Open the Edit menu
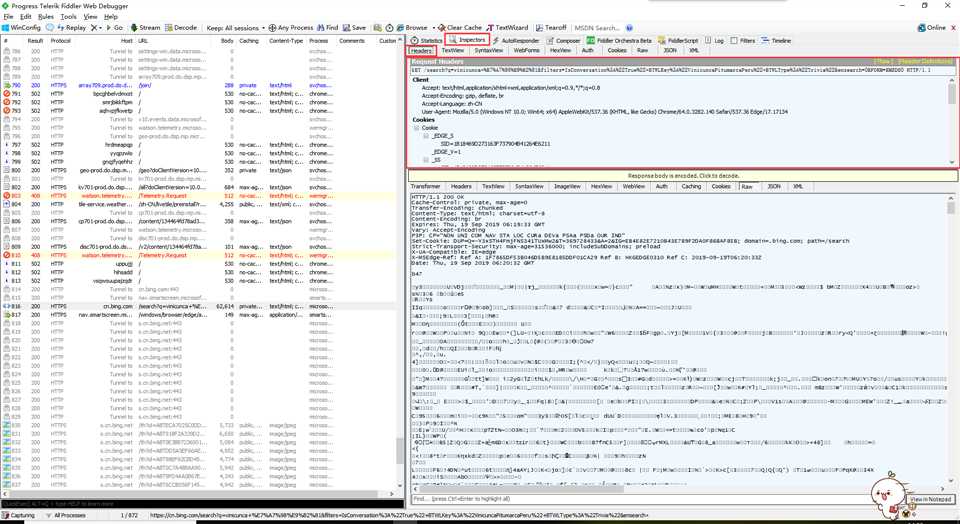 (25, 17)
